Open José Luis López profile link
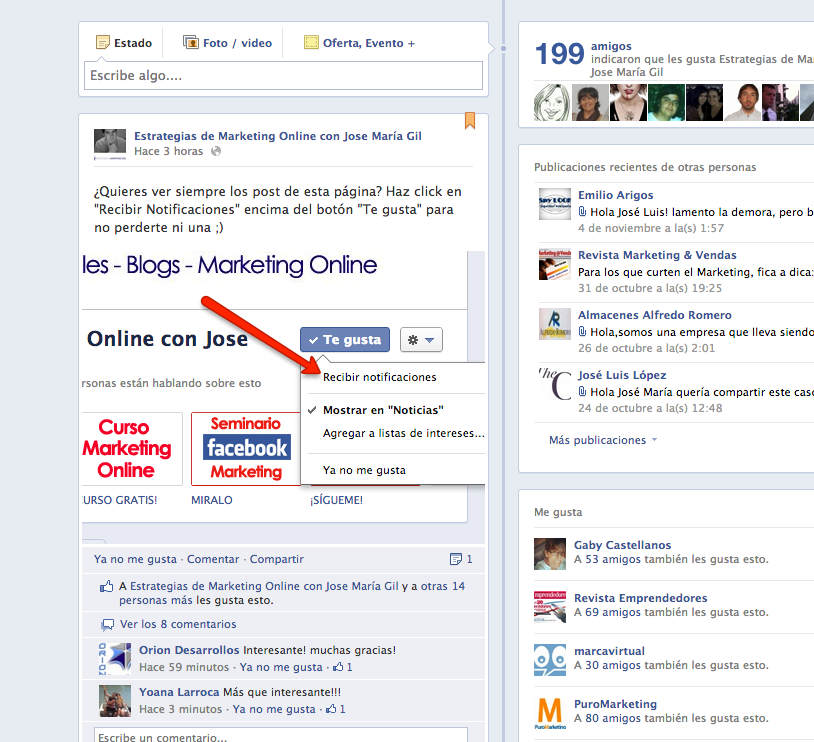This screenshot has width=814, height=742. pyautogui.click(x=622, y=375)
